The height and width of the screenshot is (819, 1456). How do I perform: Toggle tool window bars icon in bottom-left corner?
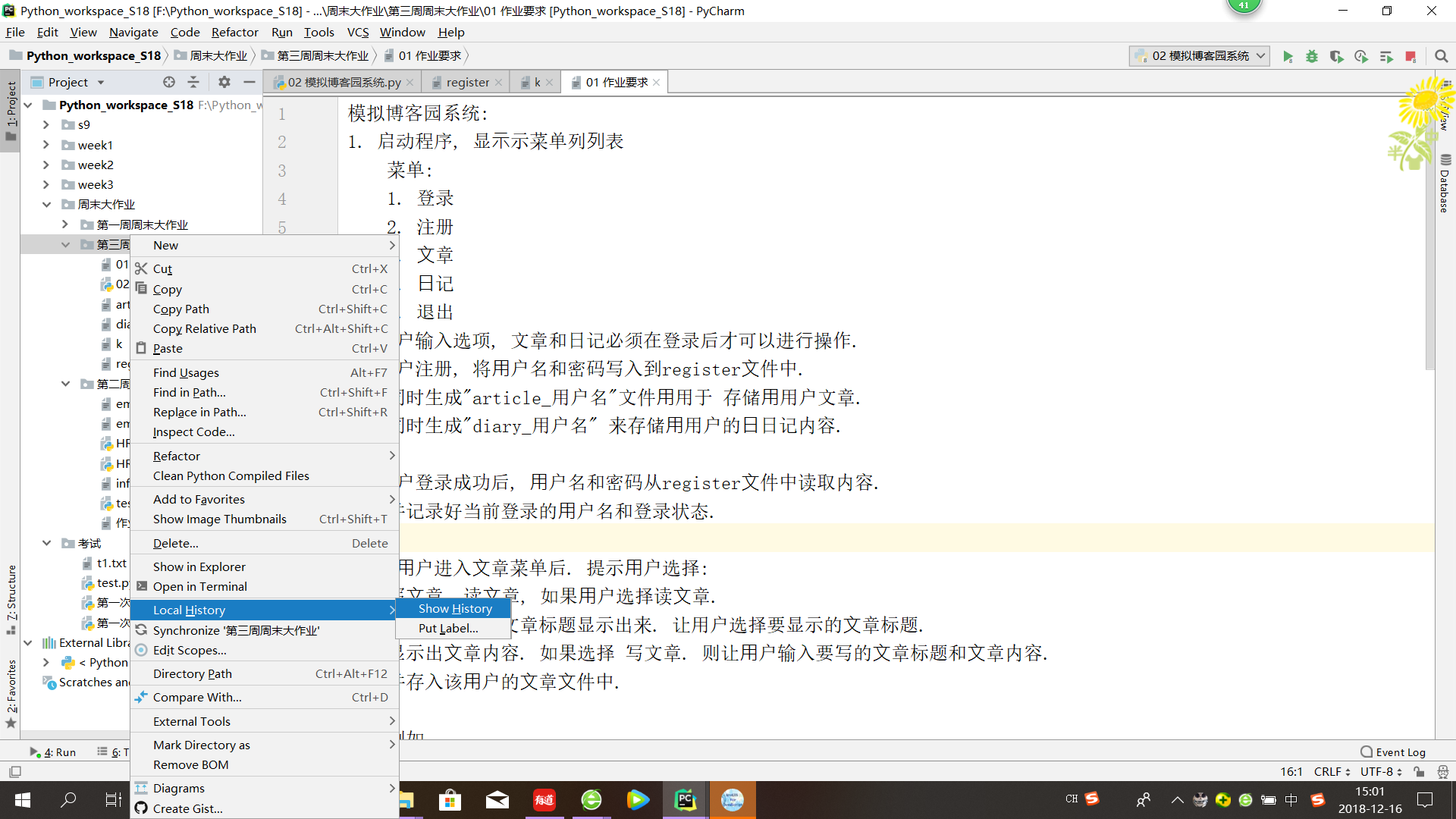(x=15, y=771)
